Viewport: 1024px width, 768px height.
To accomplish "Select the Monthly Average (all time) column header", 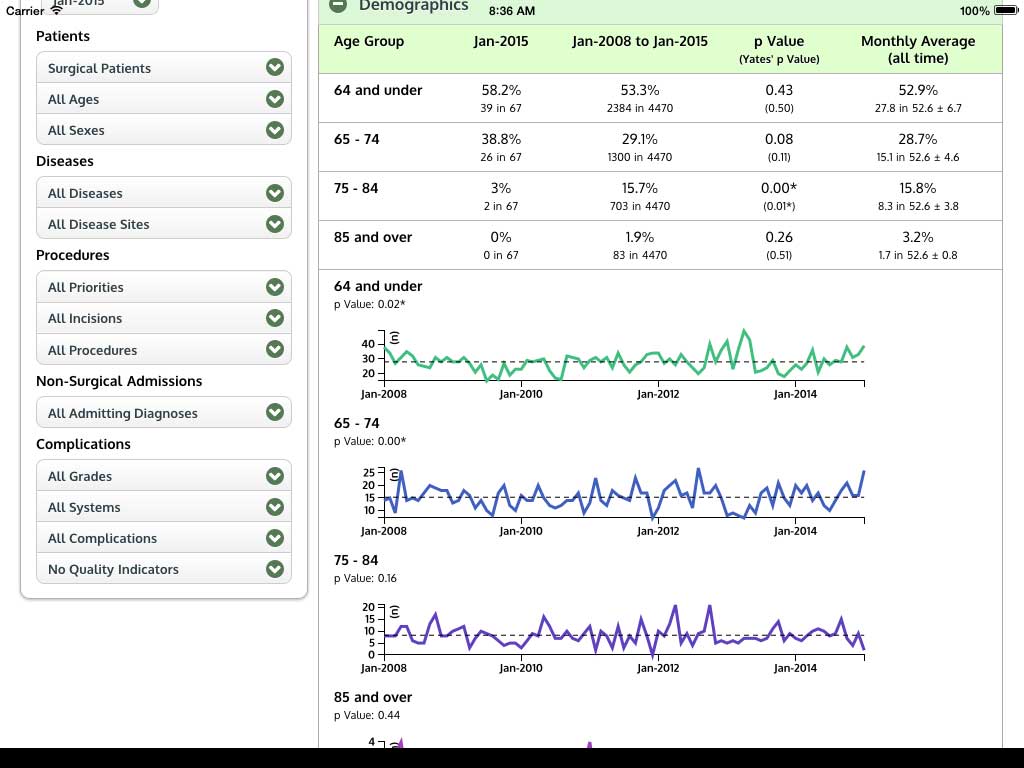I will click(918, 49).
